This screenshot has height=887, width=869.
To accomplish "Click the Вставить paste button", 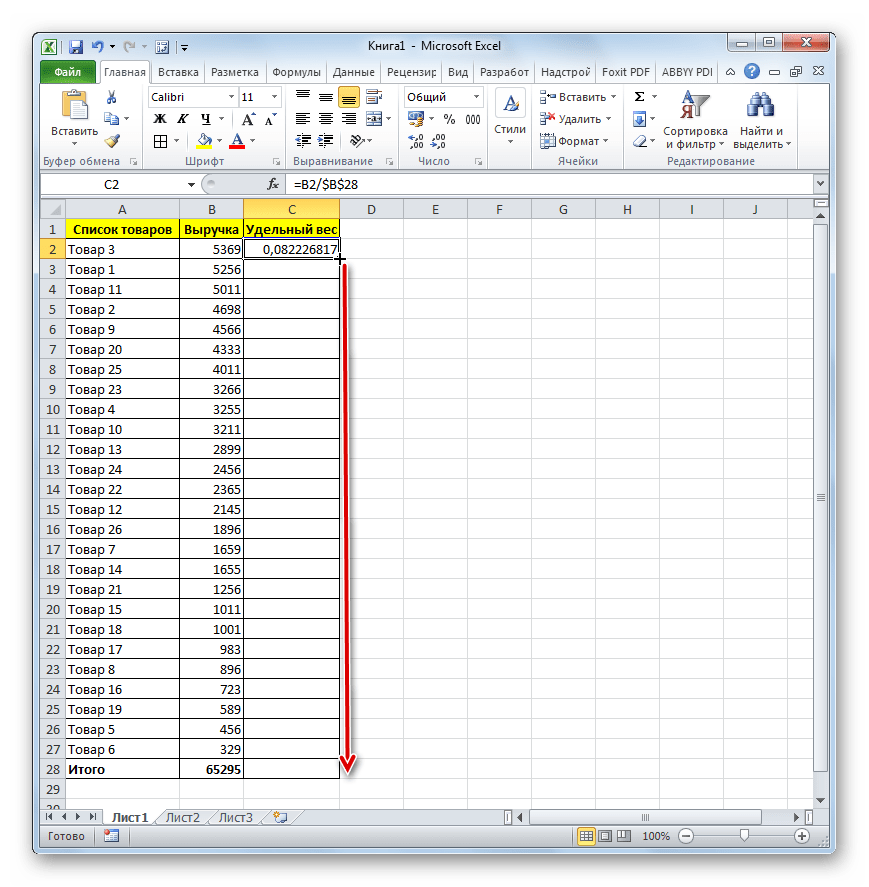I will [74, 116].
